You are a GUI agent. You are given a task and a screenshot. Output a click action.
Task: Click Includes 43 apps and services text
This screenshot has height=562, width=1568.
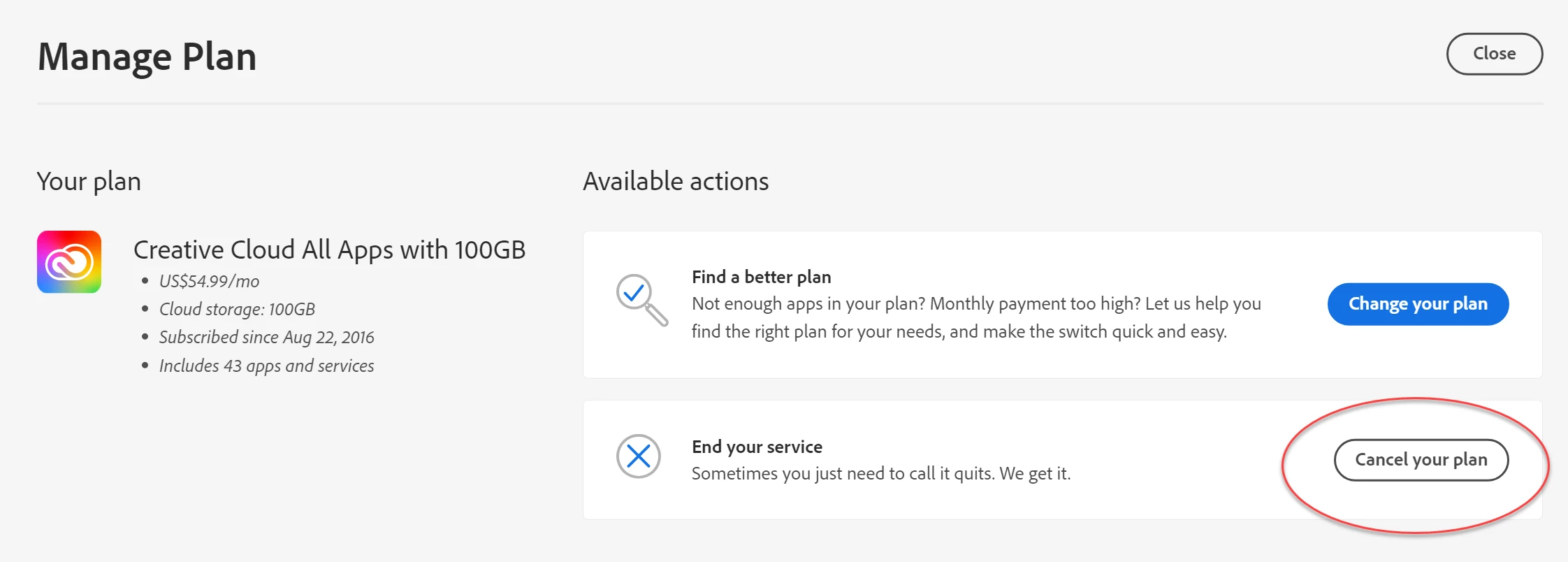point(266,366)
